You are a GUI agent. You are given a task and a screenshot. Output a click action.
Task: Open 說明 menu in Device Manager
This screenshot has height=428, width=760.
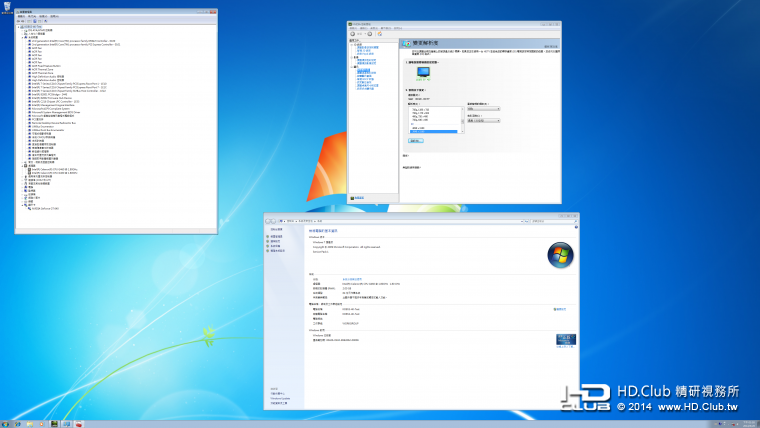pos(54,16)
